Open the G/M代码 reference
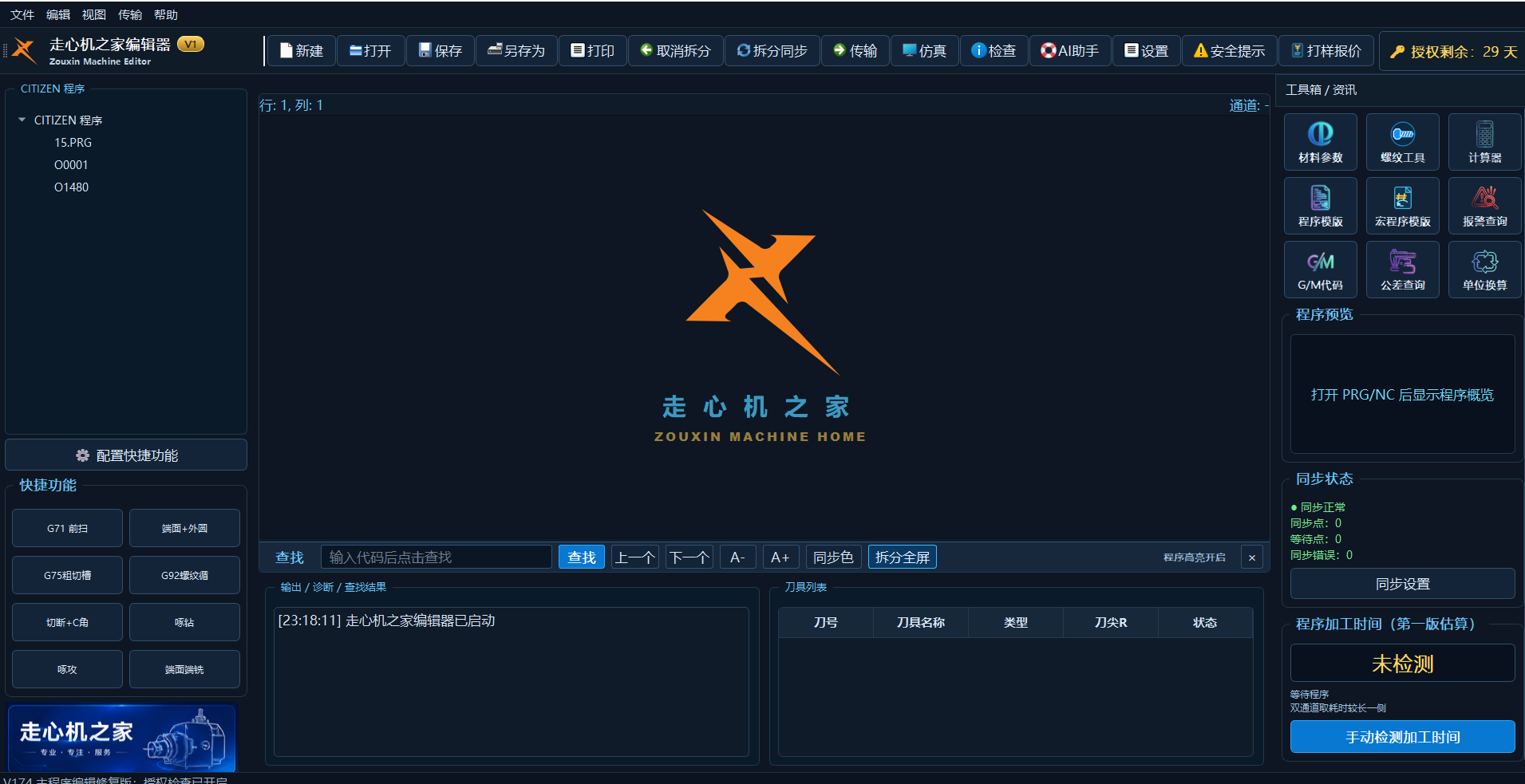 click(1321, 270)
